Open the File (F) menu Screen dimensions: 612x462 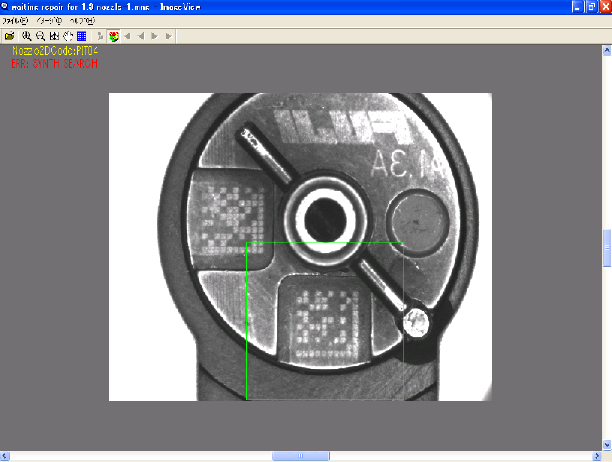15,20
